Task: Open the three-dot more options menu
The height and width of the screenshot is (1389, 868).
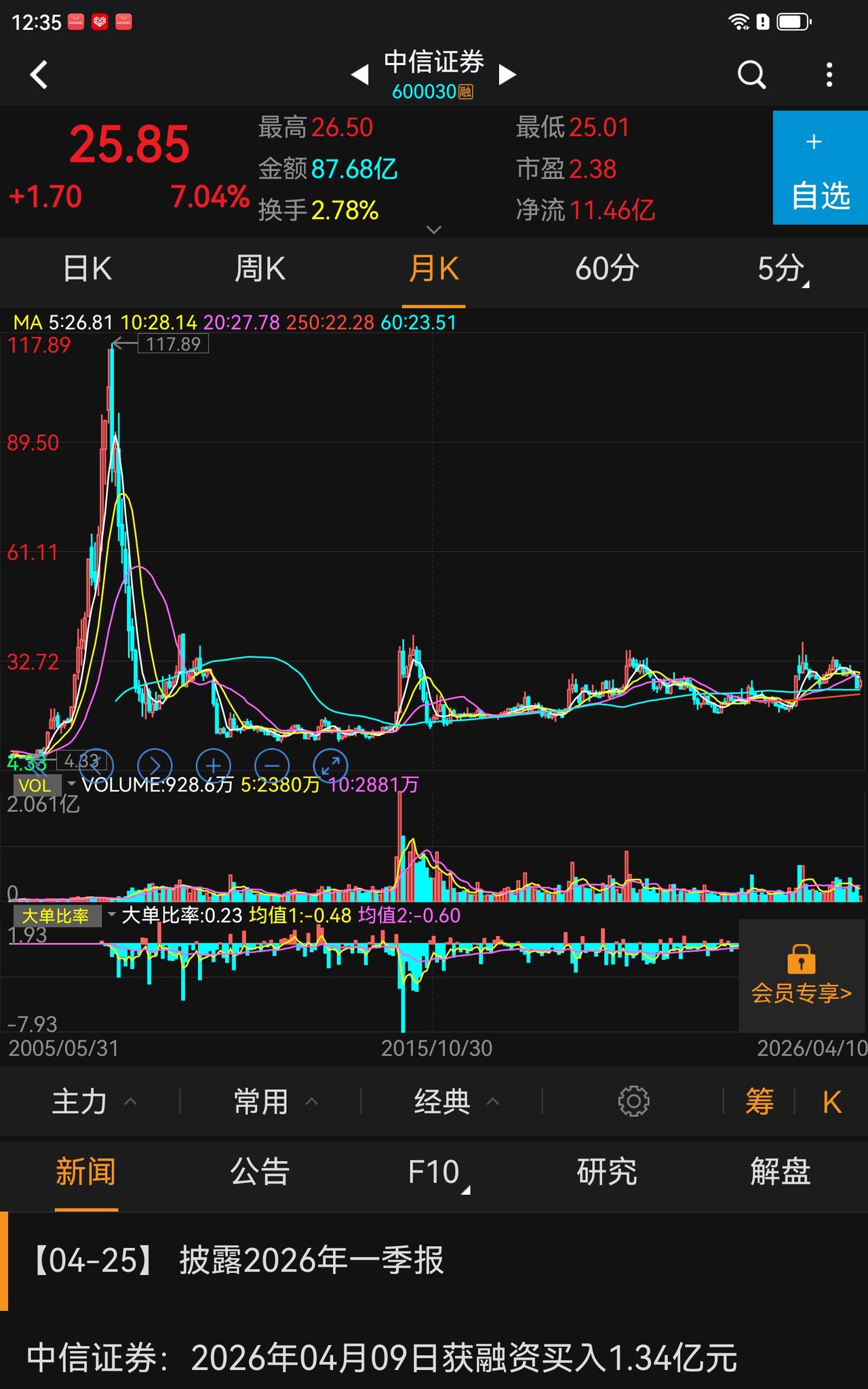Action: [x=829, y=75]
